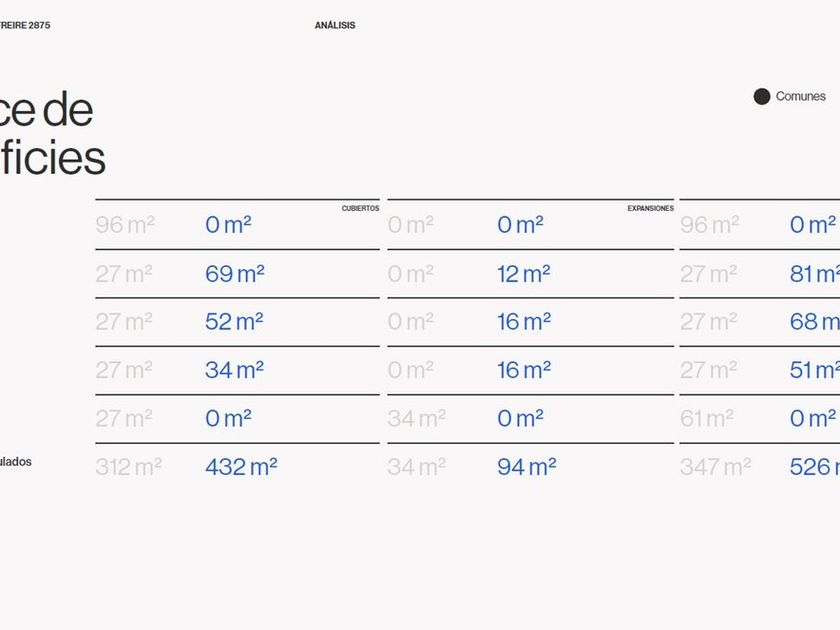Select the EXPANSIONES column header

pos(650,208)
